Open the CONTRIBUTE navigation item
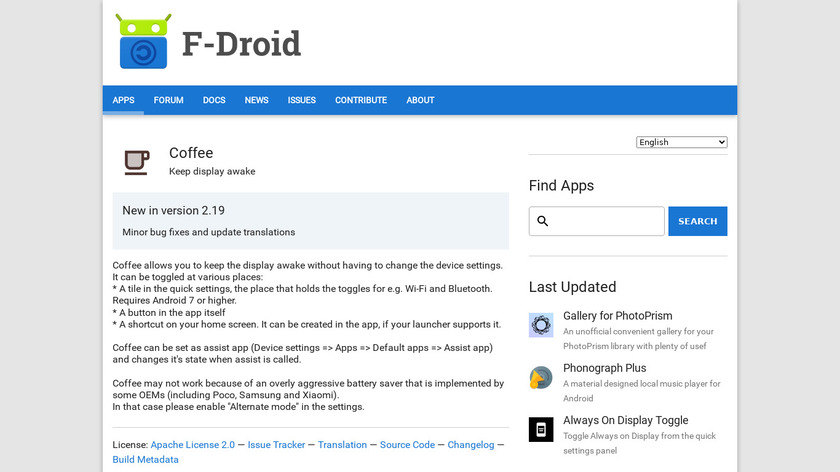Image resolution: width=840 pixels, height=472 pixels. tap(361, 100)
